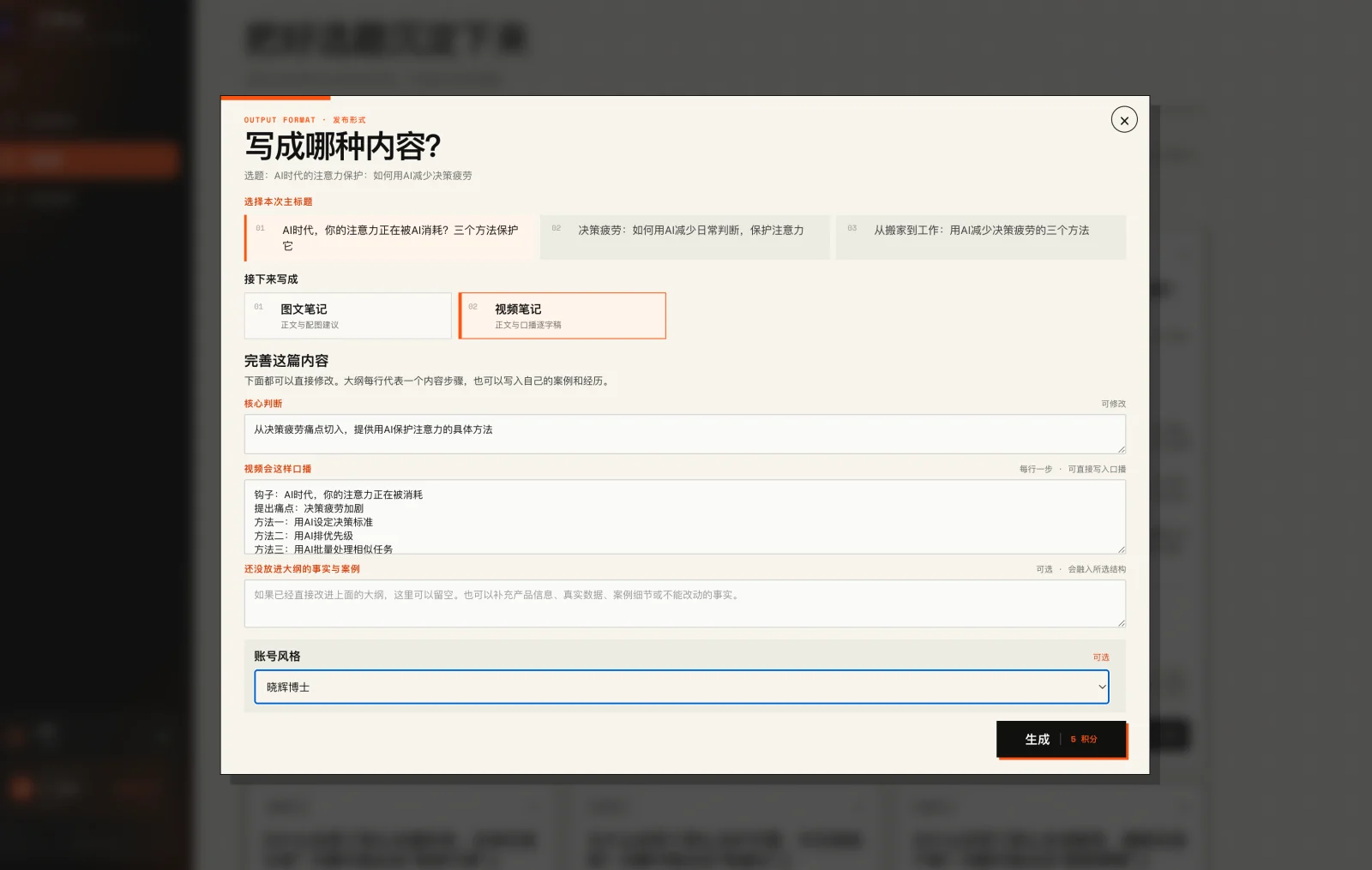The image size is (1372, 870).
Task: Click the 完善这篇内容 heading
Action: [286, 361]
